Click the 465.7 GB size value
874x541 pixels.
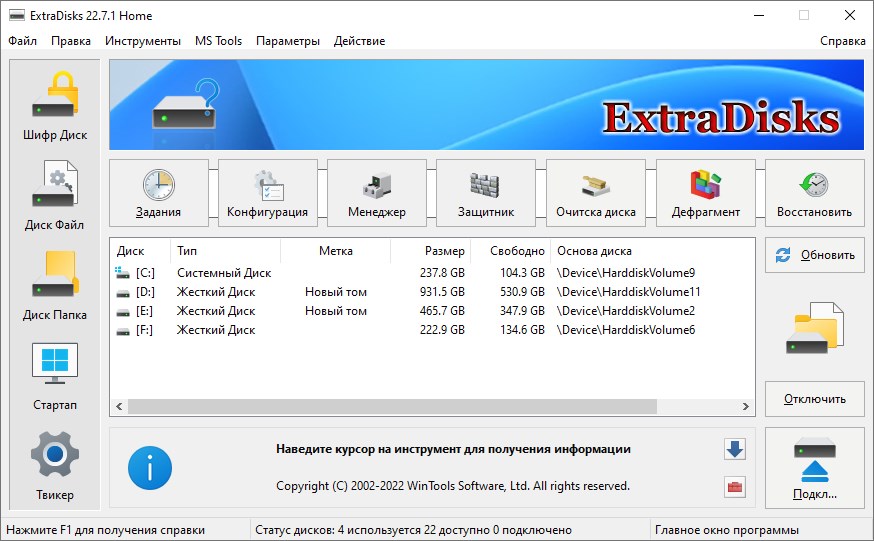click(x=442, y=311)
